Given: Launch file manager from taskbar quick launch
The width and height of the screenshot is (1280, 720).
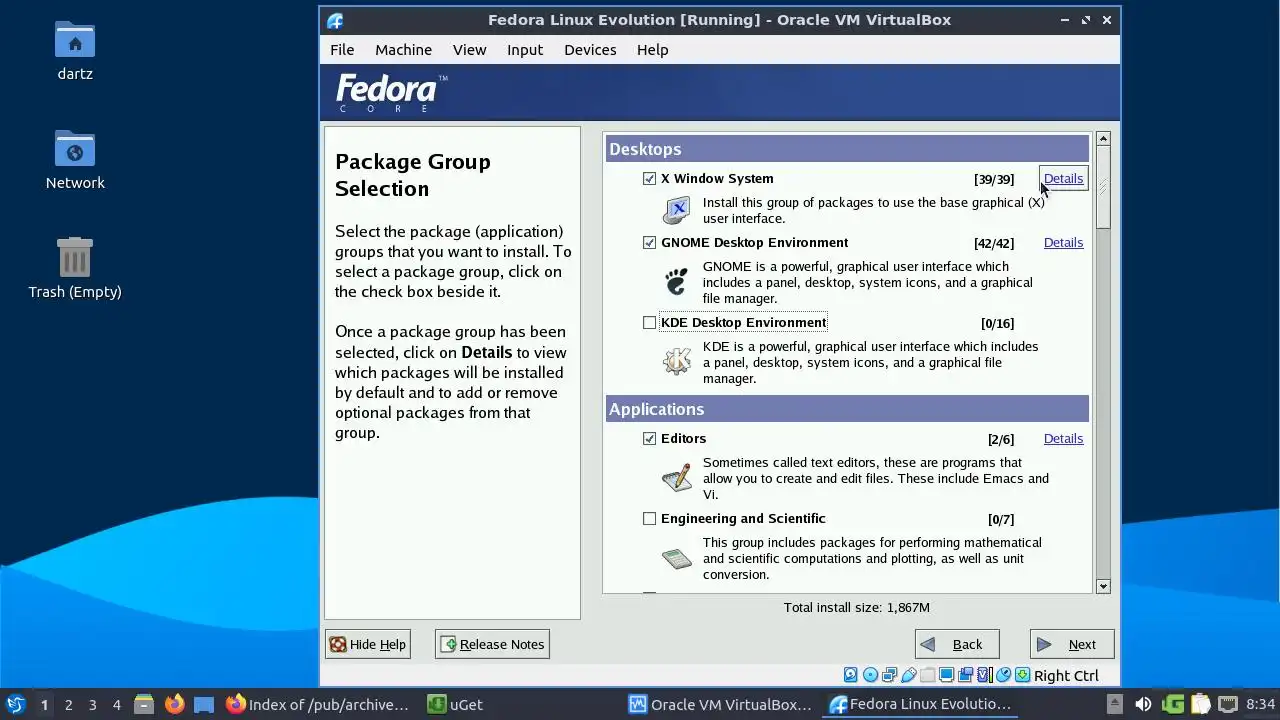Looking at the screenshot, I should pyautogui.click(x=143, y=704).
